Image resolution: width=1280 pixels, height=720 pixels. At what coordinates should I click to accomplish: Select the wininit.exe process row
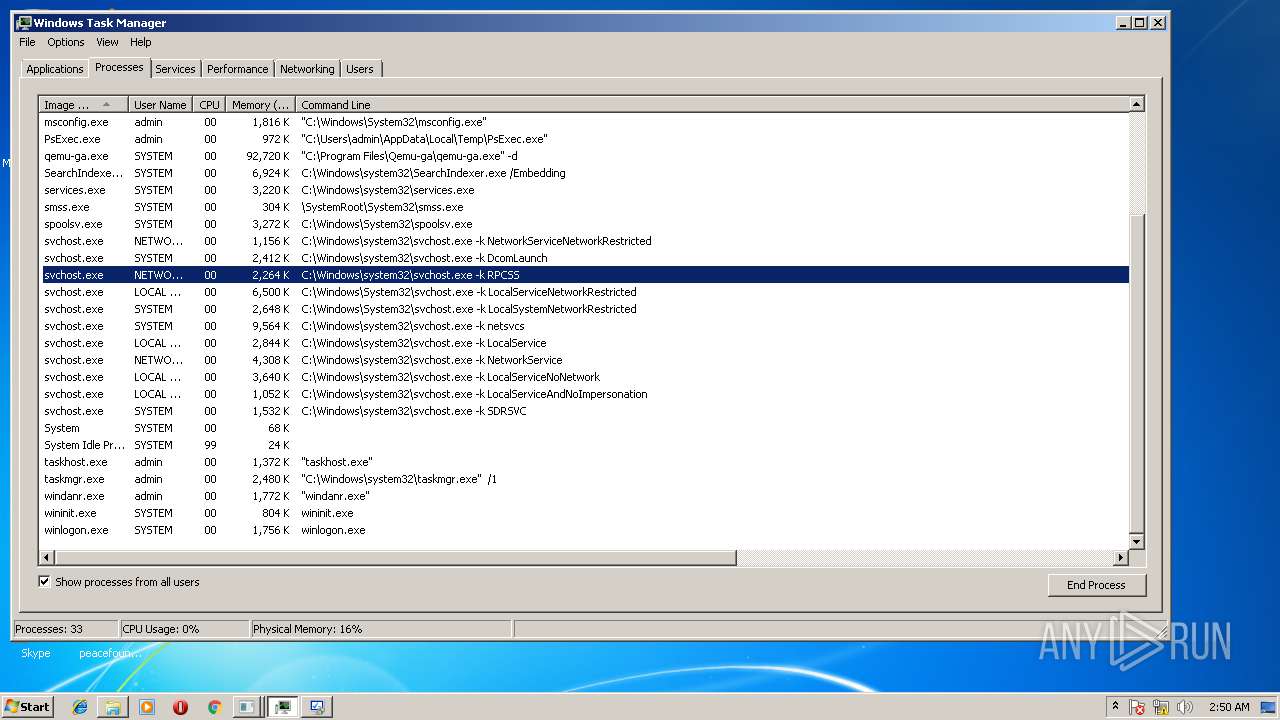tap(584, 513)
